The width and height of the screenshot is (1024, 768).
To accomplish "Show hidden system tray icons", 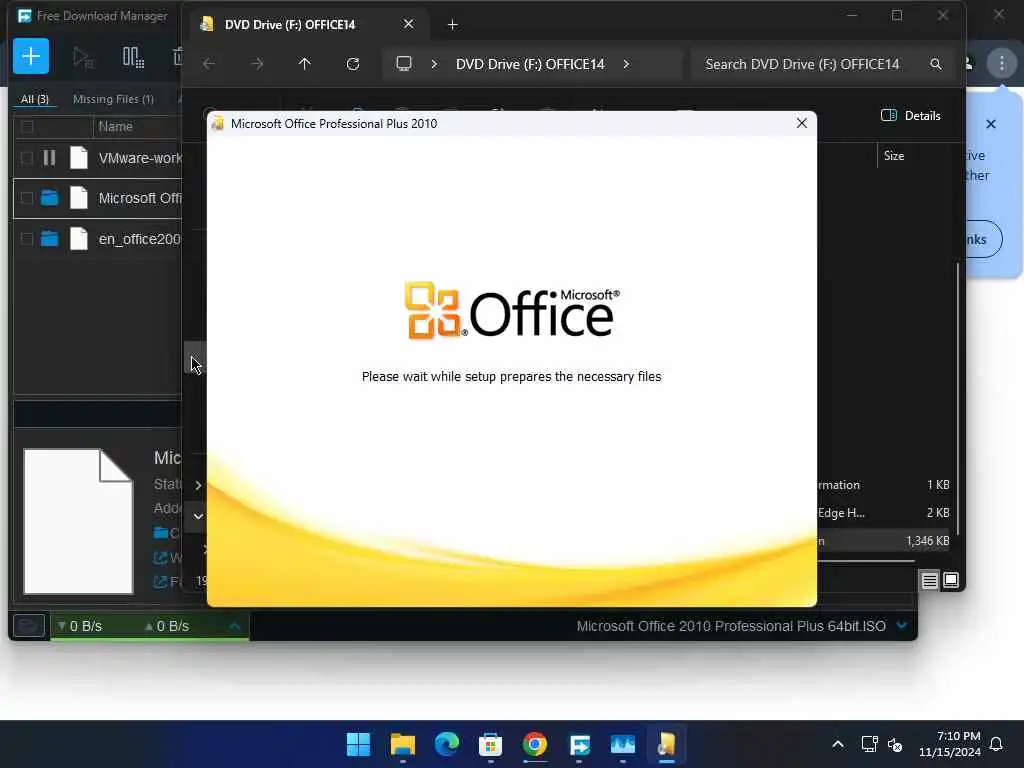I will coord(838,744).
